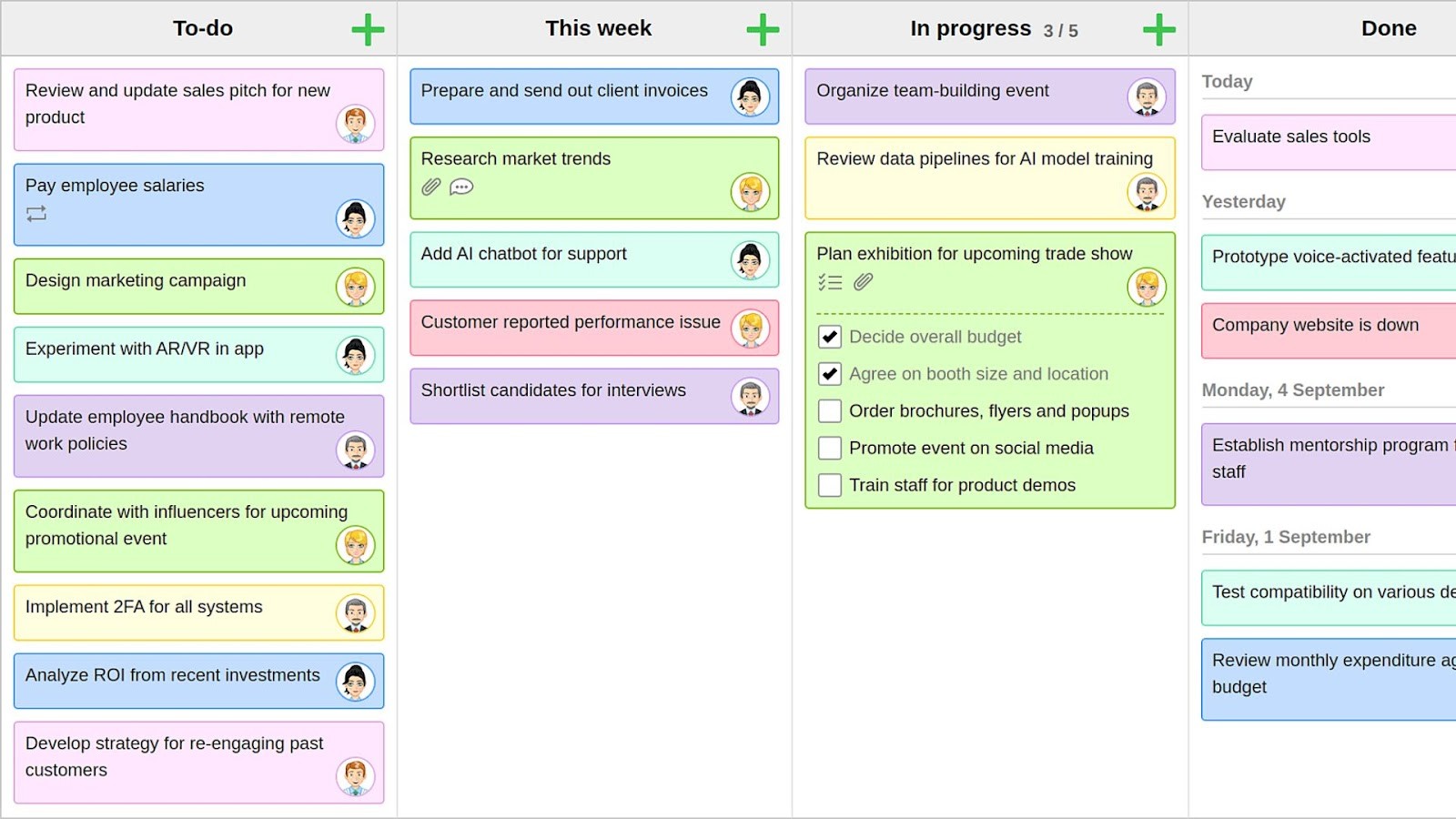Image resolution: width=1456 pixels, height=819 pixels.
Task: Click avatar on Shortlist candidates for interviews
Action: 750,397
